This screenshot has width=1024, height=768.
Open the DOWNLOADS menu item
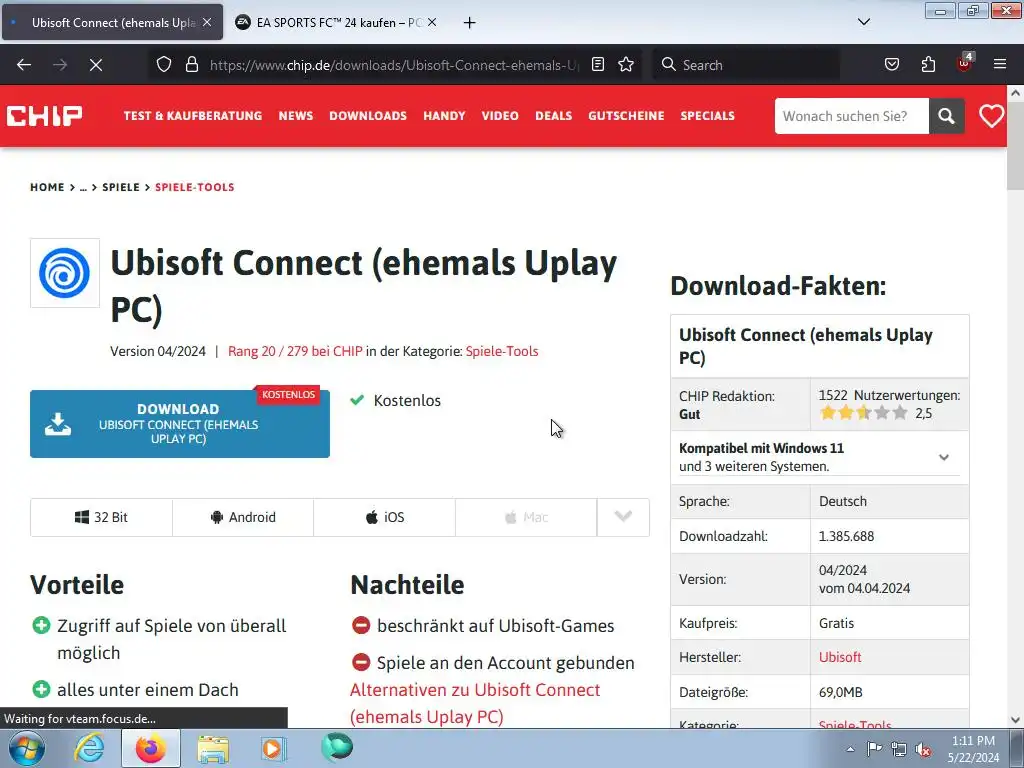368,116
